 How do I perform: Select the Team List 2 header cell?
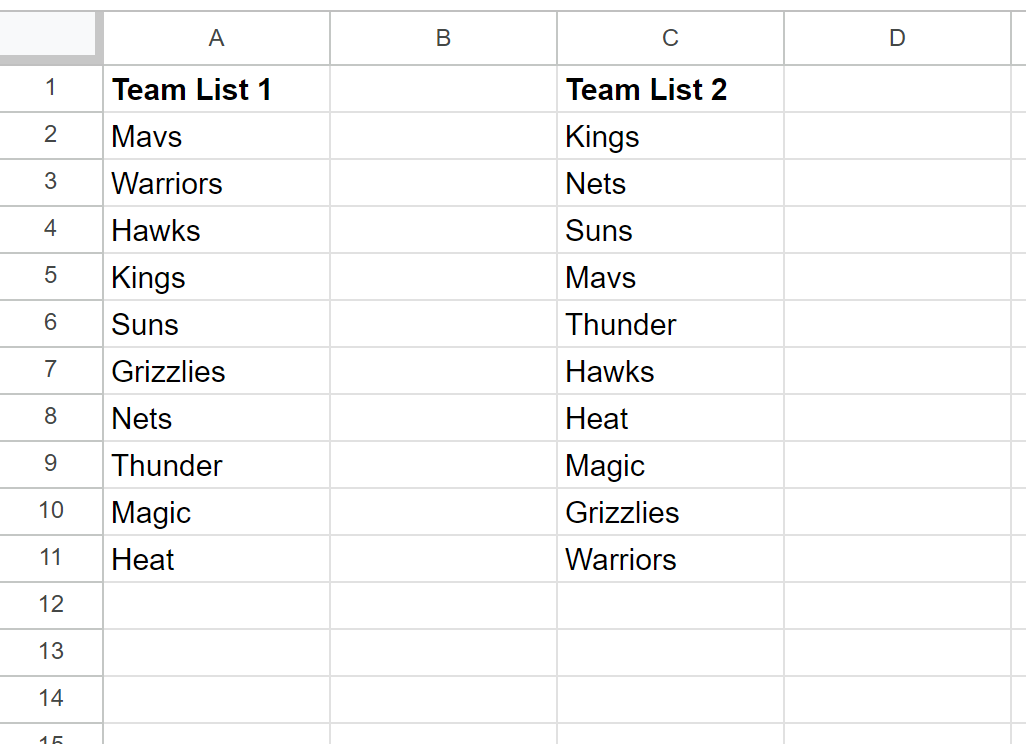point(671,89)
